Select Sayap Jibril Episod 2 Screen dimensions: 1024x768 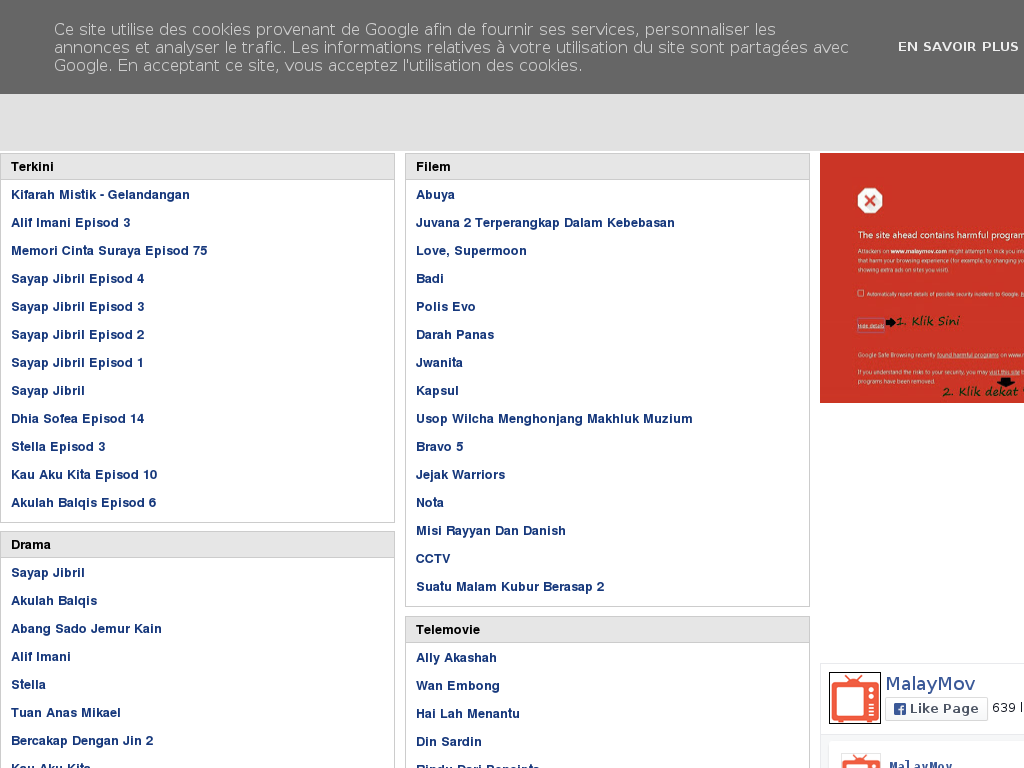click(x=78, y=335)
